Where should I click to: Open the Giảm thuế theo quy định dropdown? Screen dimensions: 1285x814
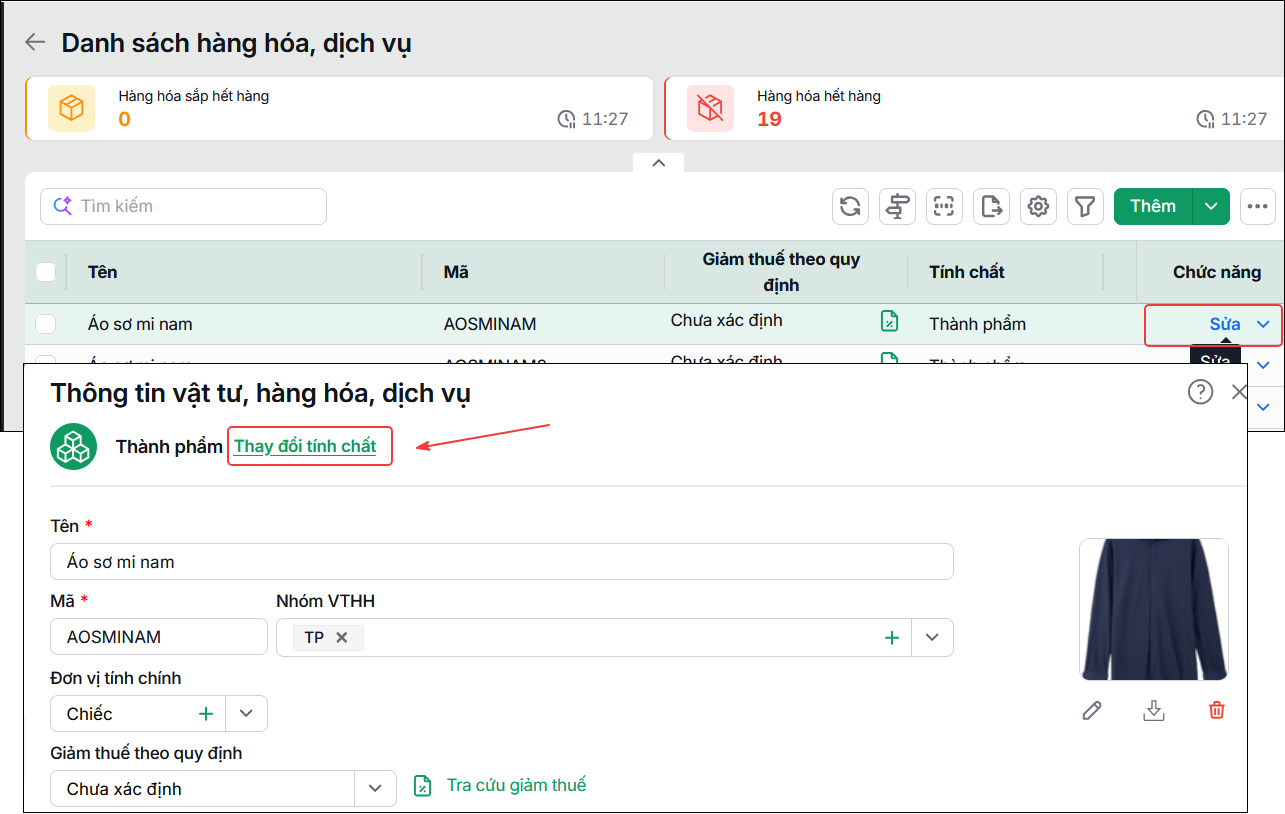tap(375, 788)
